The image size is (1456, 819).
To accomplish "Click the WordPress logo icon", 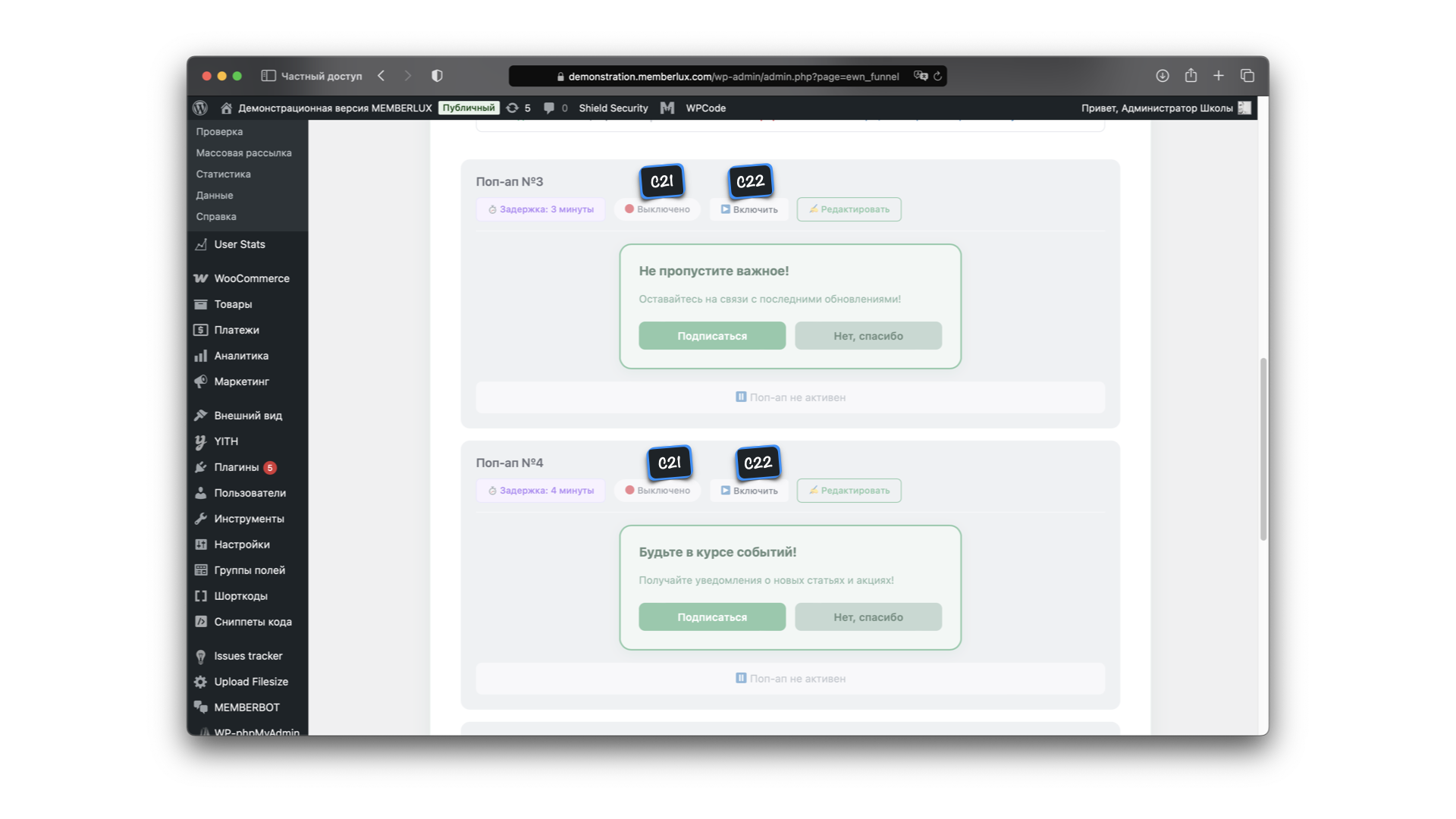I will click(200, 108).
